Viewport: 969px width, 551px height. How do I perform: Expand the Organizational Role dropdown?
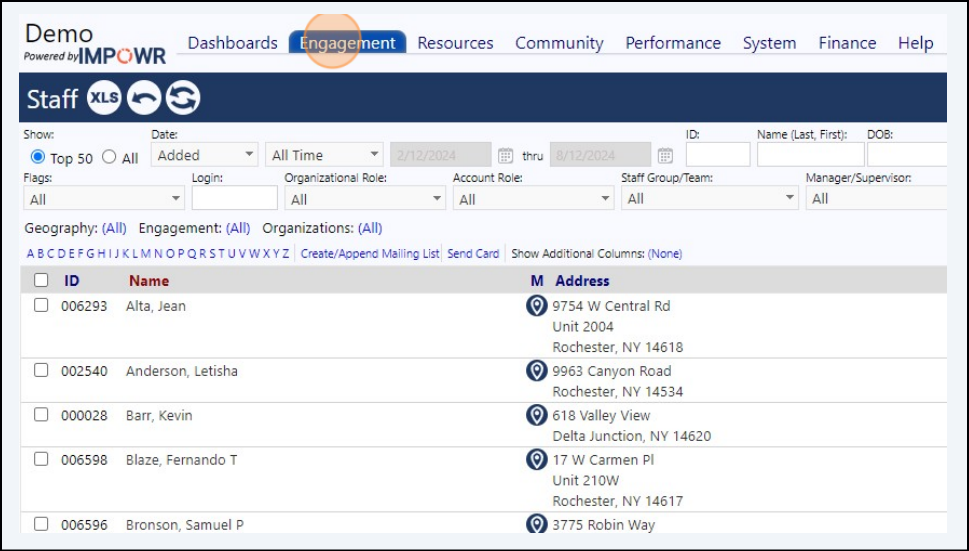point(365,199)
